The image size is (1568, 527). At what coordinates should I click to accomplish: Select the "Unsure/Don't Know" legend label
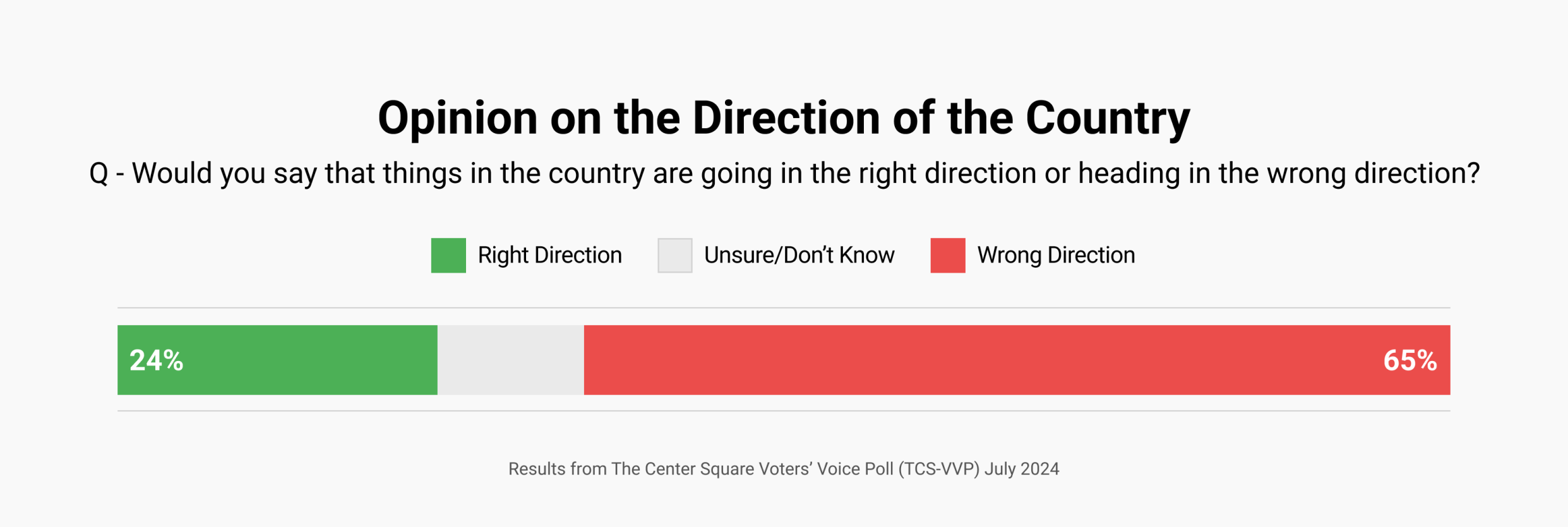[x=799, y=256]
